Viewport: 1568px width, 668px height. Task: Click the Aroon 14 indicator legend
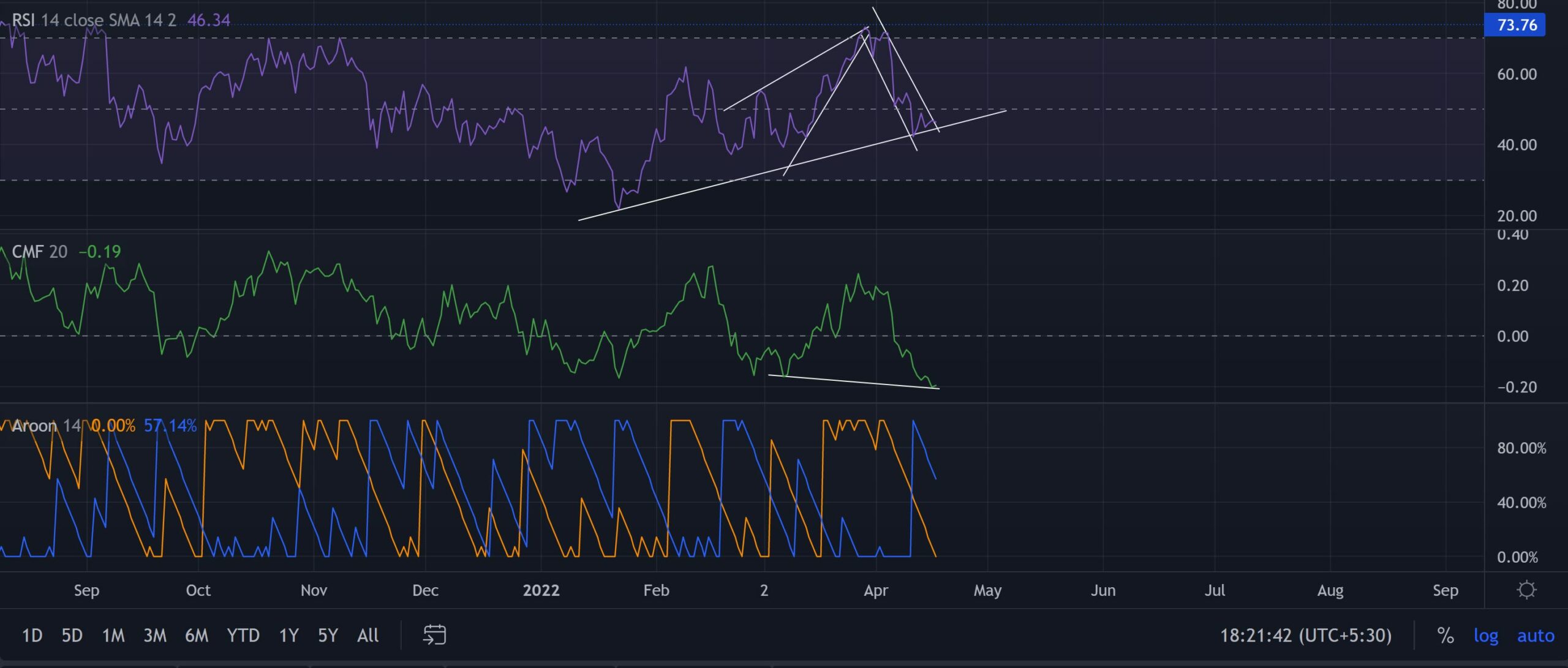(x=46, y=426)
